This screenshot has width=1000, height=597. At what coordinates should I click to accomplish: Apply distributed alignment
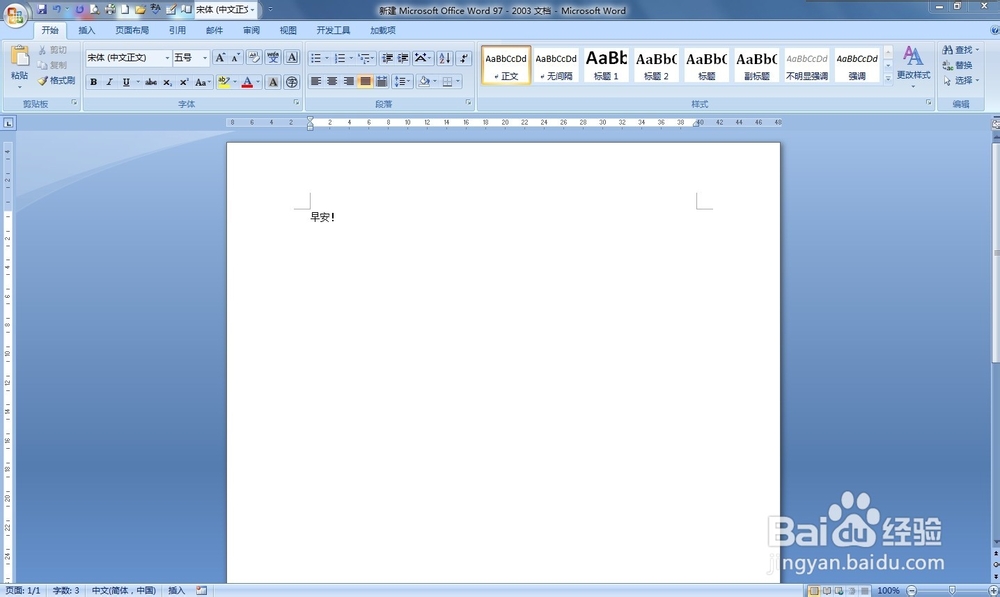[x=381, y=81]
